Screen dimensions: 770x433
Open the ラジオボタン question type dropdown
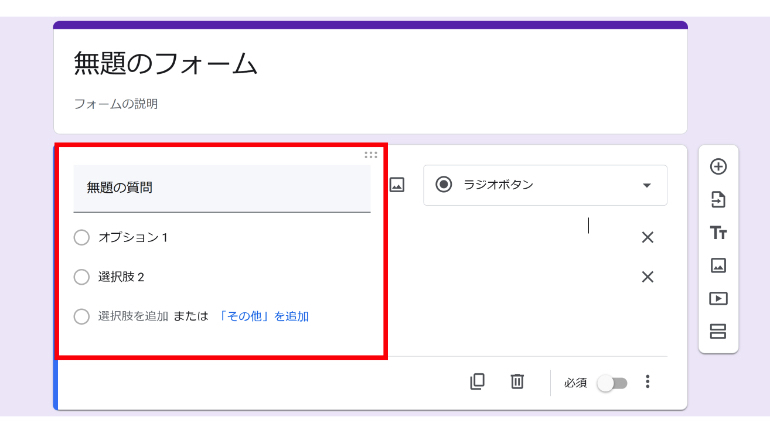coord(545,185)
